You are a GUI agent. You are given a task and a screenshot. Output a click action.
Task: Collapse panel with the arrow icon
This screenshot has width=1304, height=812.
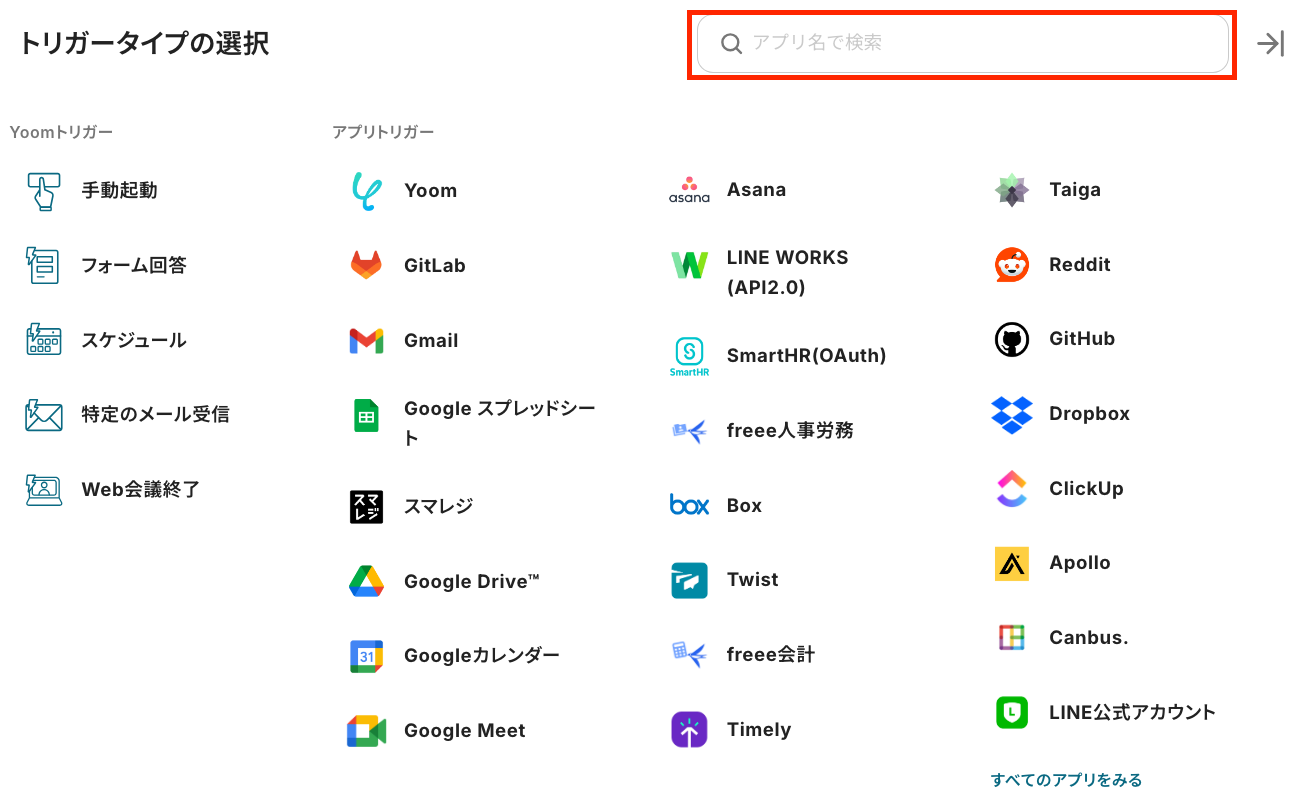coord(1270,44)
